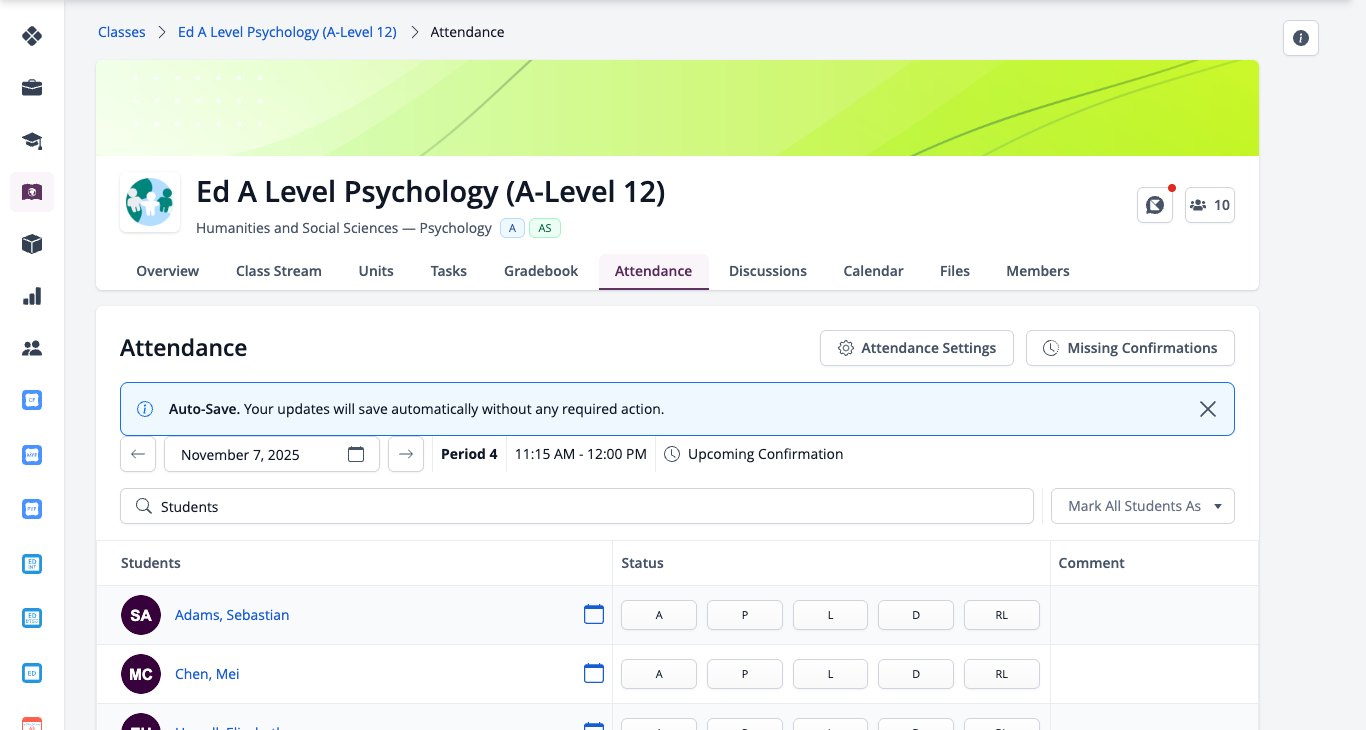Click calendar icon next to Chen, Mei

(x=594, y=673)
